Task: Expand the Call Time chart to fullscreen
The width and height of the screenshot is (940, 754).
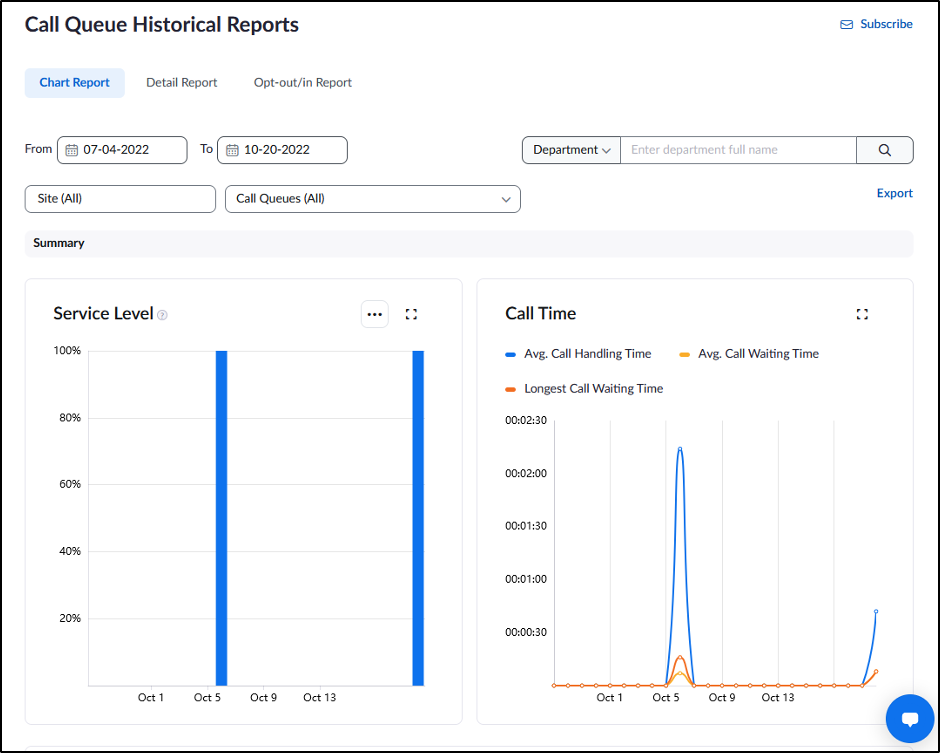Action: click(862, 314)
